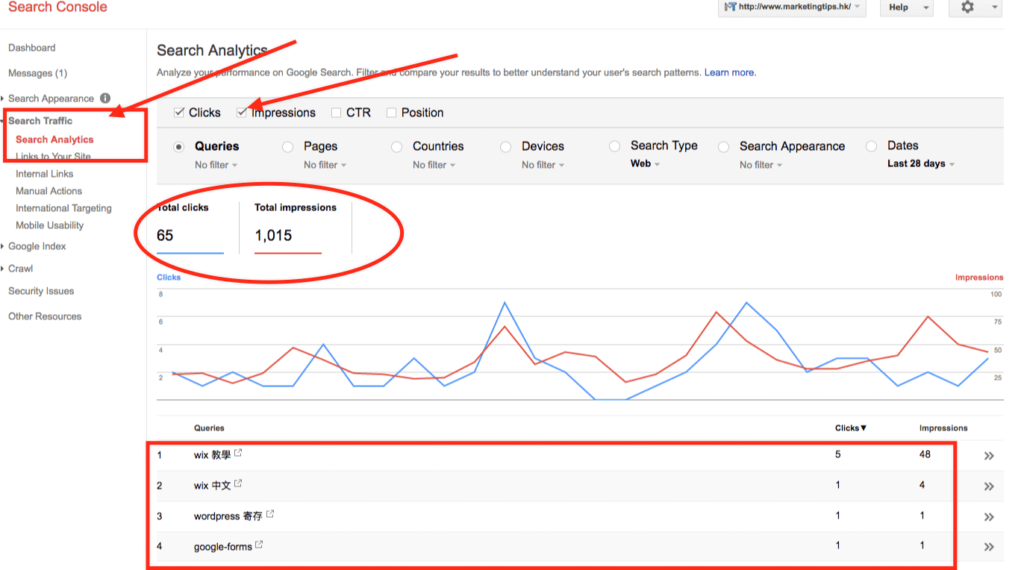Click the wordpress 寄存 query text
Viewport: 1024px width, 570px height.
pos(228,516)
